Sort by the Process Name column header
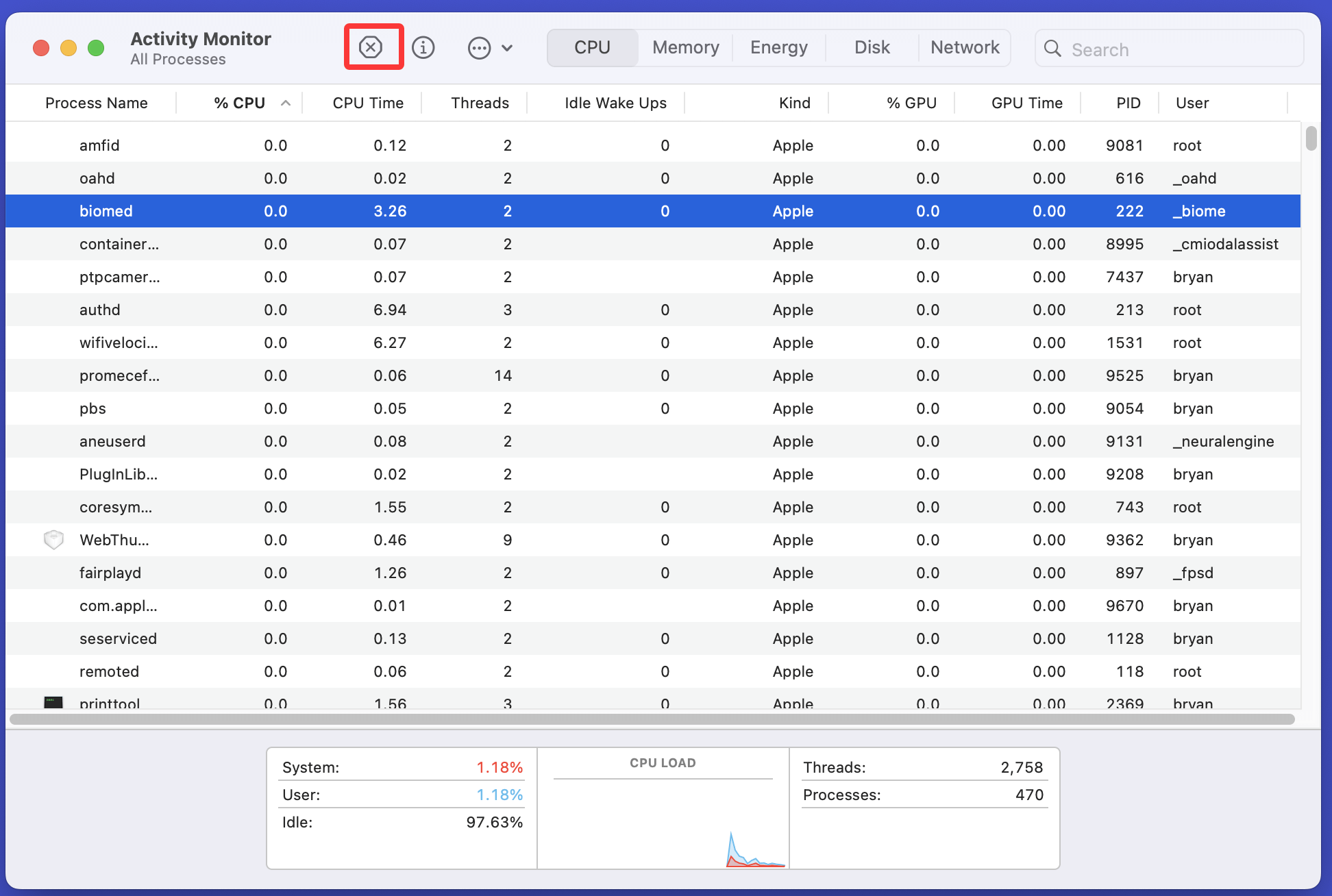This screenshot has width=1332, height=896. point(96,103)
